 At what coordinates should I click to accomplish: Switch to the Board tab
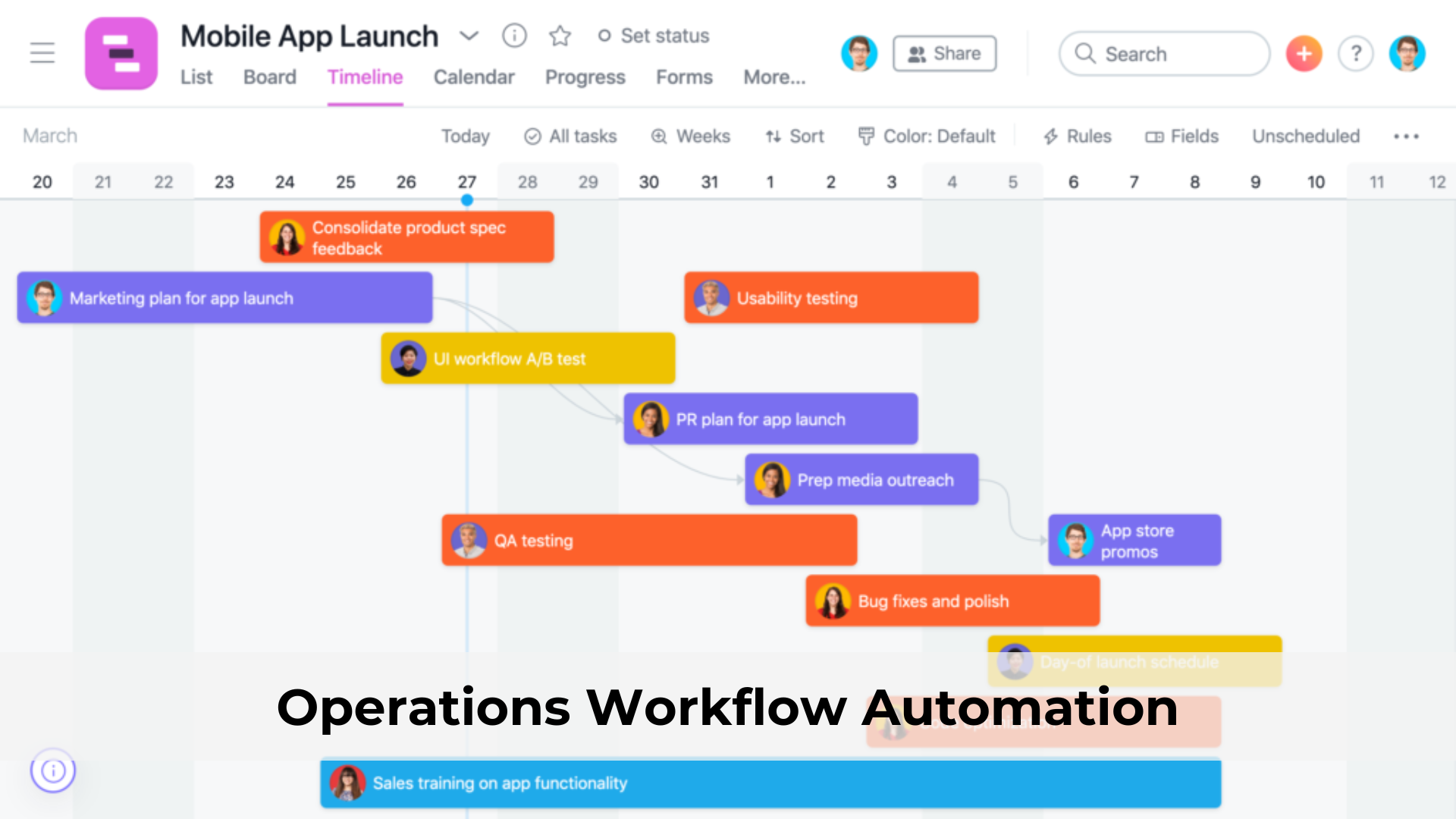270,77
